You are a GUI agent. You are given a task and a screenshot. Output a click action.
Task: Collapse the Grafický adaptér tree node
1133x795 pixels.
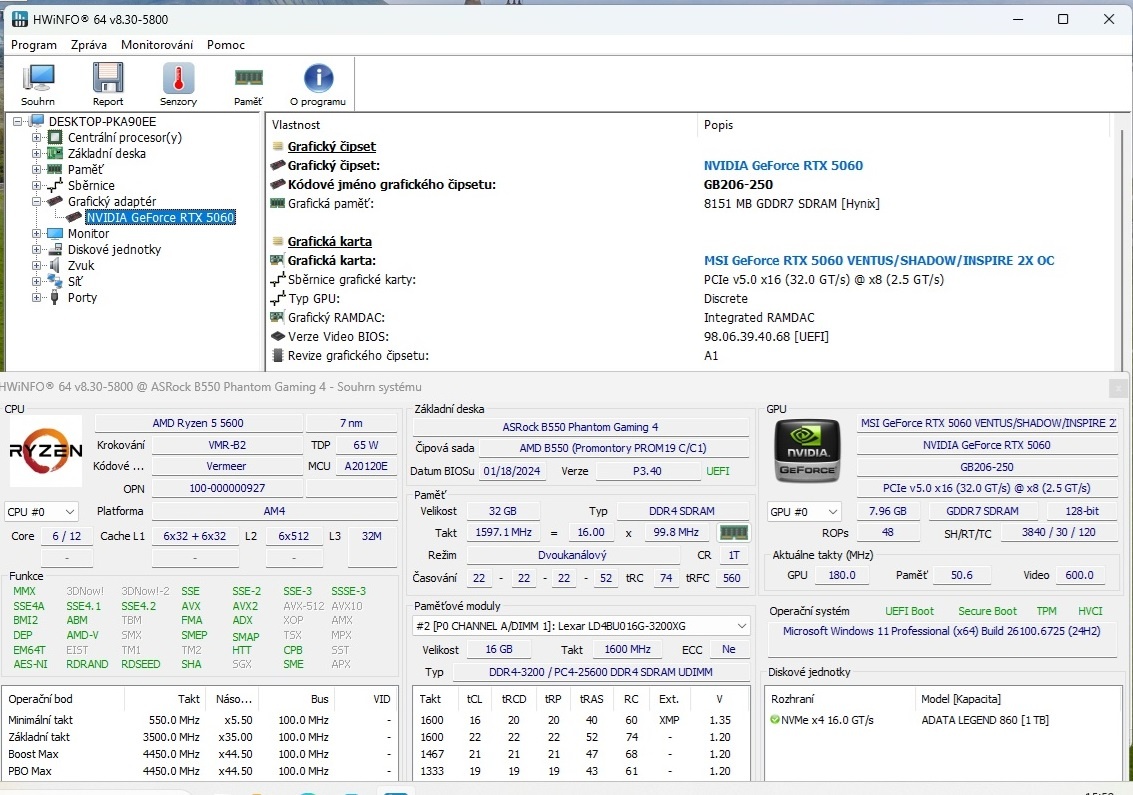[37, 202]
